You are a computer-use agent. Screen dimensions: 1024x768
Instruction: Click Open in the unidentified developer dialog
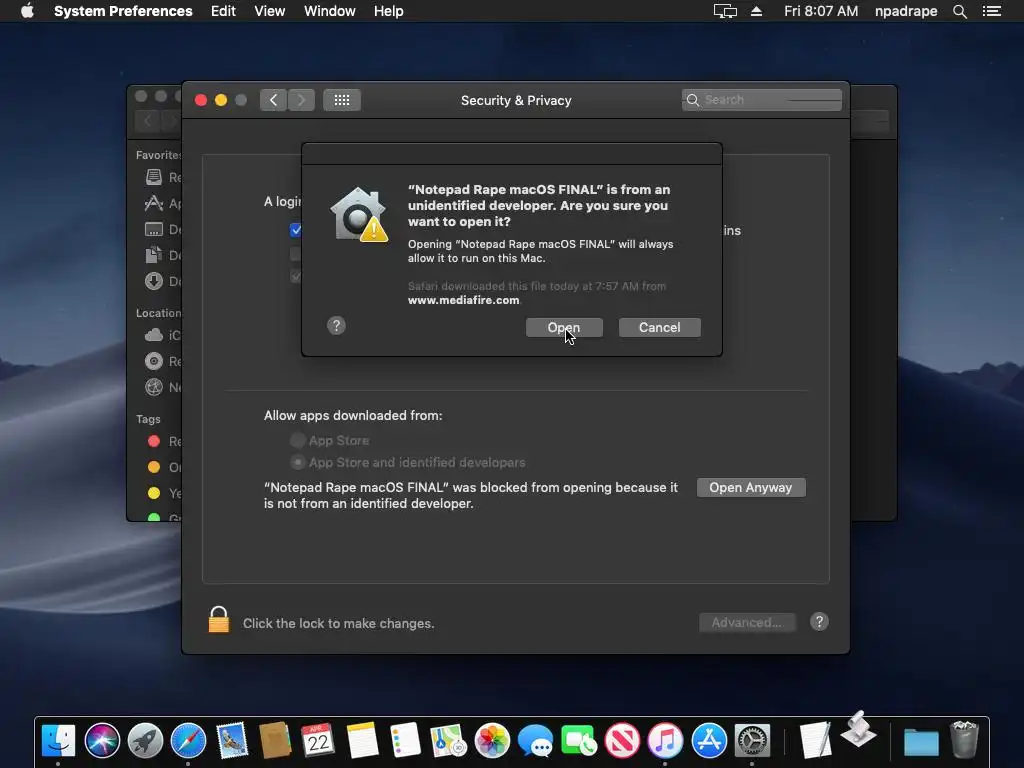[564, 327]
